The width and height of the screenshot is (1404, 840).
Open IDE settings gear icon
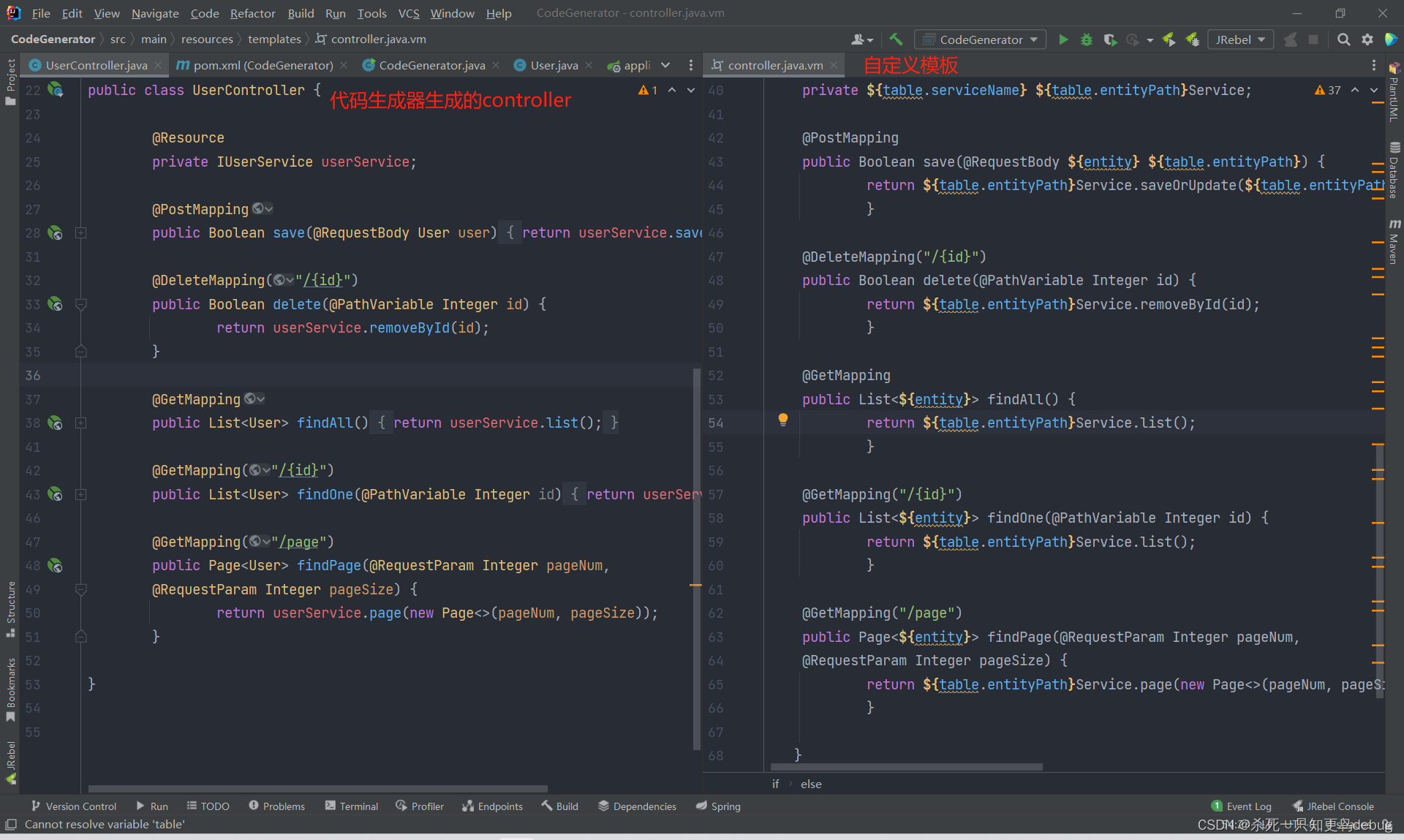coord(1367,39)
